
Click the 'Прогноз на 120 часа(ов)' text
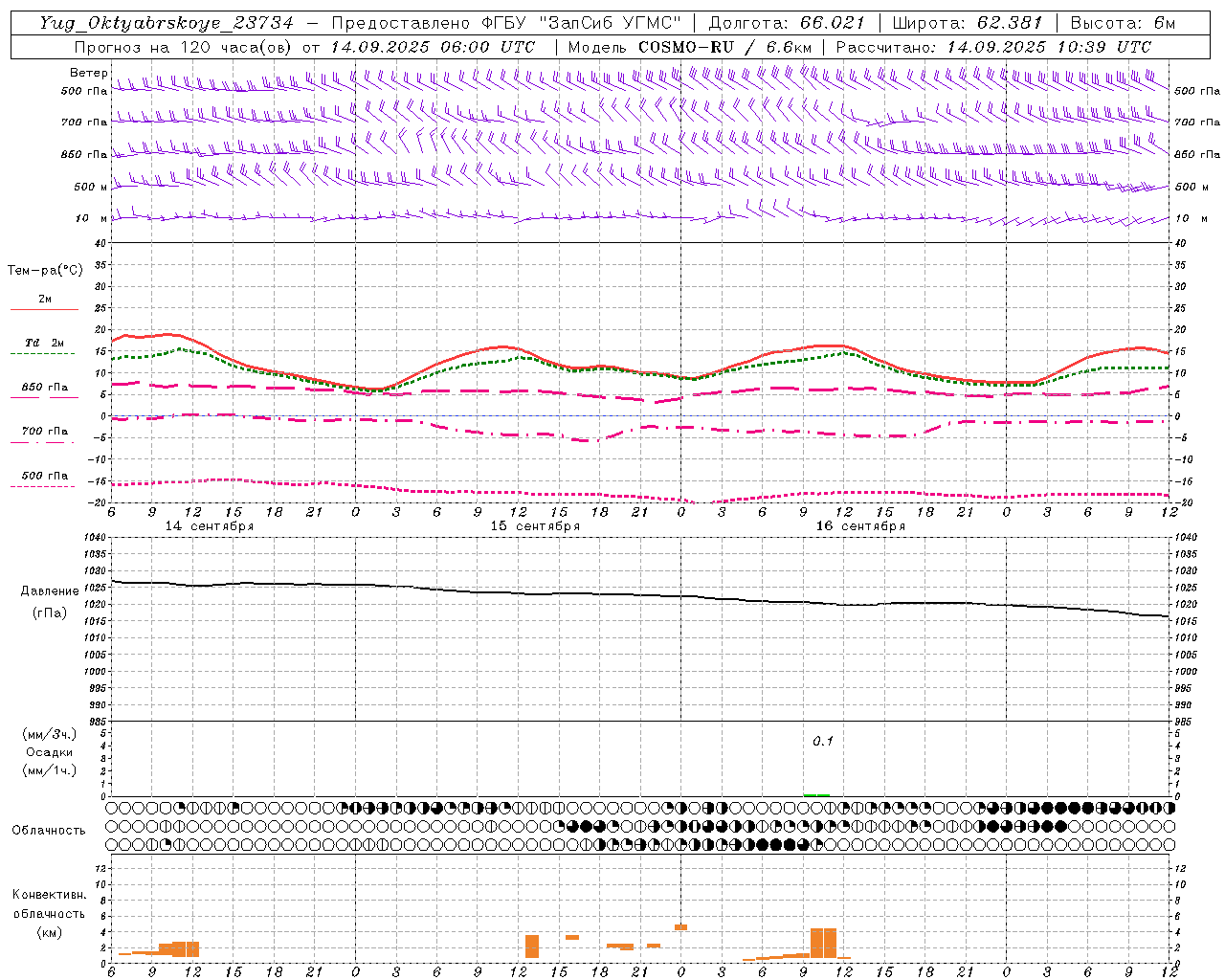pyautogui.click(x=185, y=47)
